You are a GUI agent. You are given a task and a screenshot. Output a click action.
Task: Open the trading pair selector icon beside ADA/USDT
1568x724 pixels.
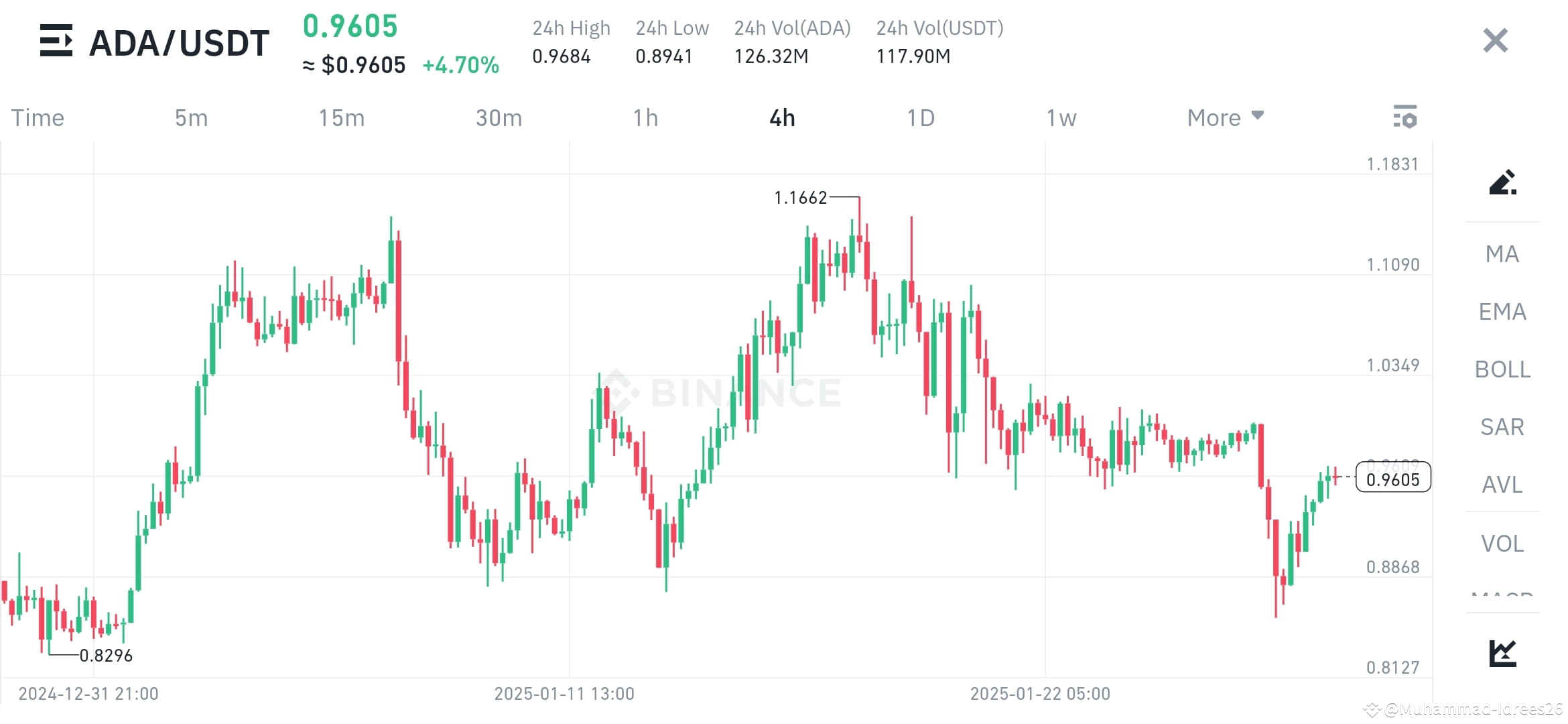pos(56,42)
